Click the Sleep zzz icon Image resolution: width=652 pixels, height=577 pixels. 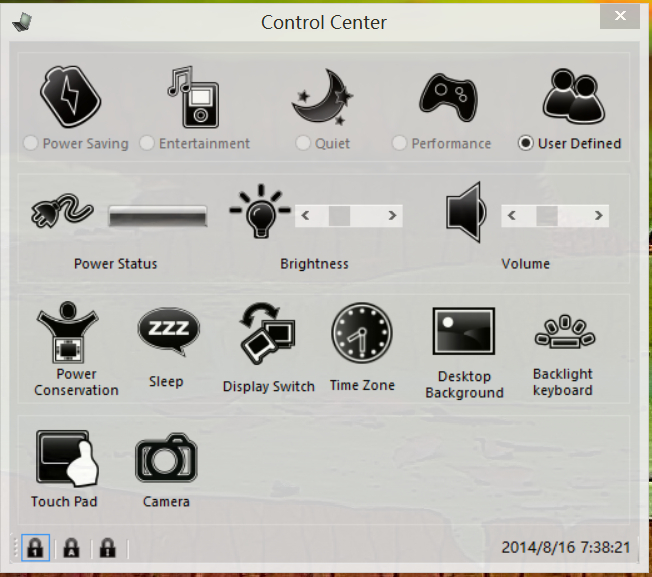pos(168,331)
